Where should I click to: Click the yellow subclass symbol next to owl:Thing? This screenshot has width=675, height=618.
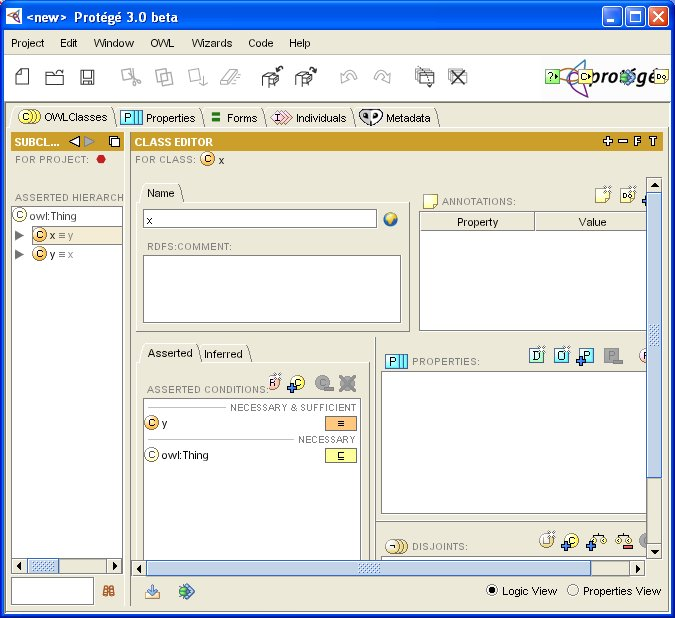pos(341,456)
